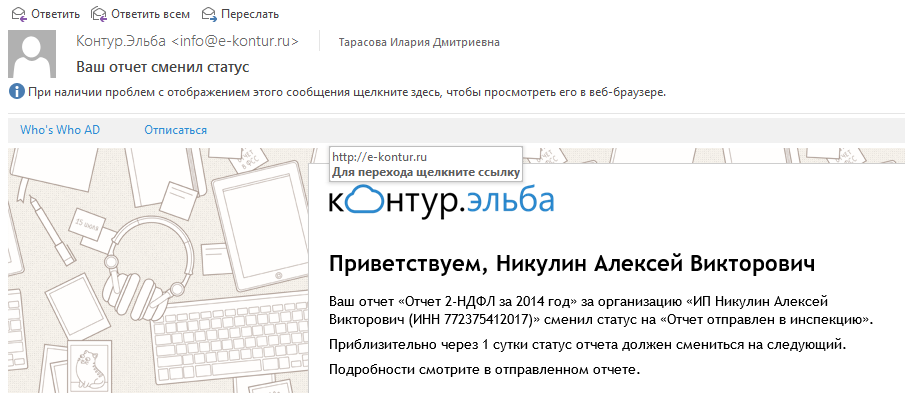Image resolution: width=905 pixels, height=393 pixels.
Task: Open the sender's avatar placeholder
Action: click(32, 54)
